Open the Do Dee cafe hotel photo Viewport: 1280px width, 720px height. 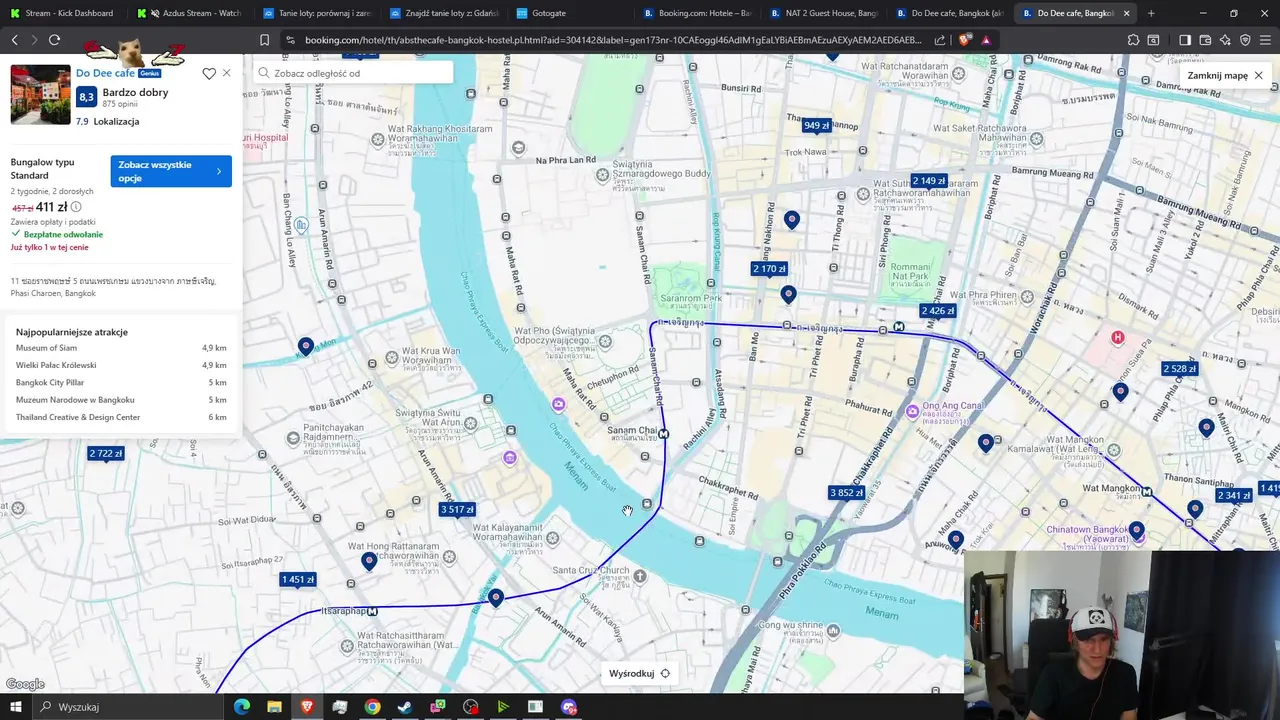[41, 94]
